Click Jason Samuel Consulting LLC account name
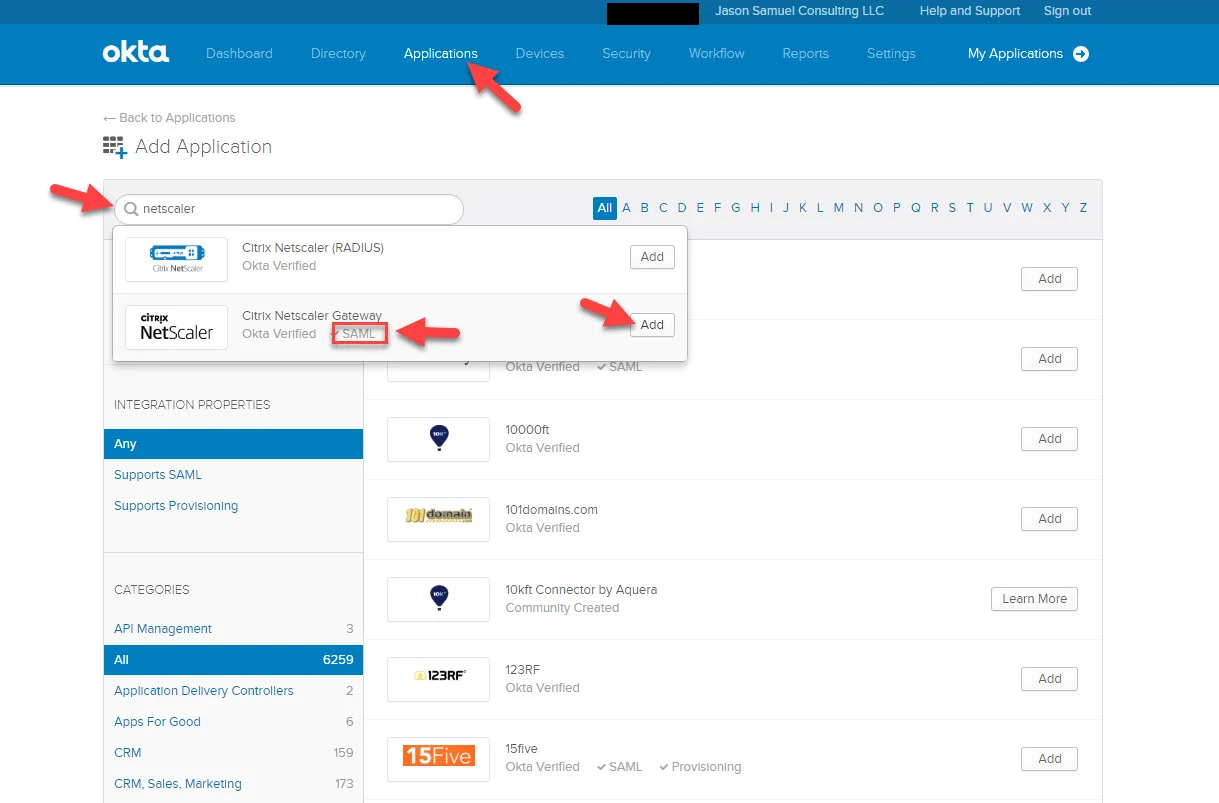Image resolution: width=1219 pixels, height=803 pixels. tap(800, 11)
